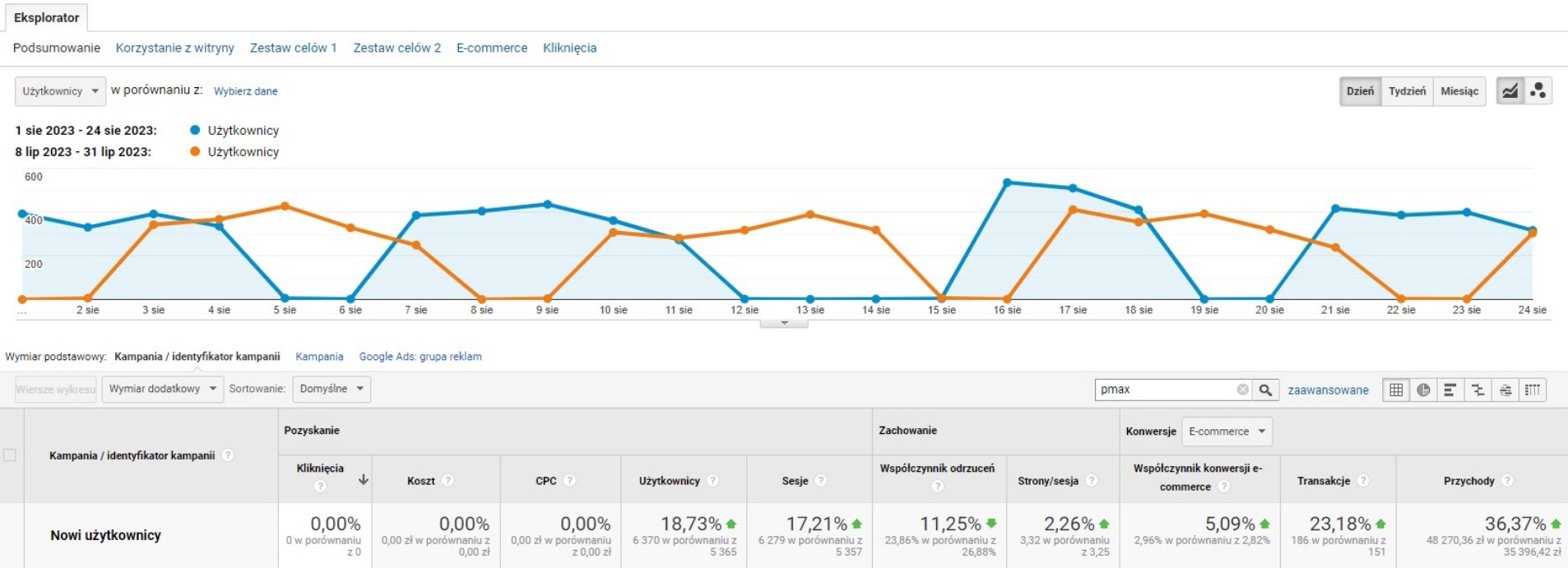Open the Eksplorator tab
The width and height of the screenshot is (1568, 568).
click(x=46, y=17)
